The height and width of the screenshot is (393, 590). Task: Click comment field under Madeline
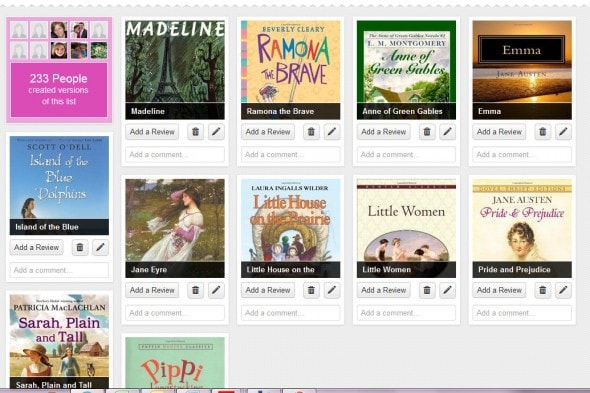(175, 155)
